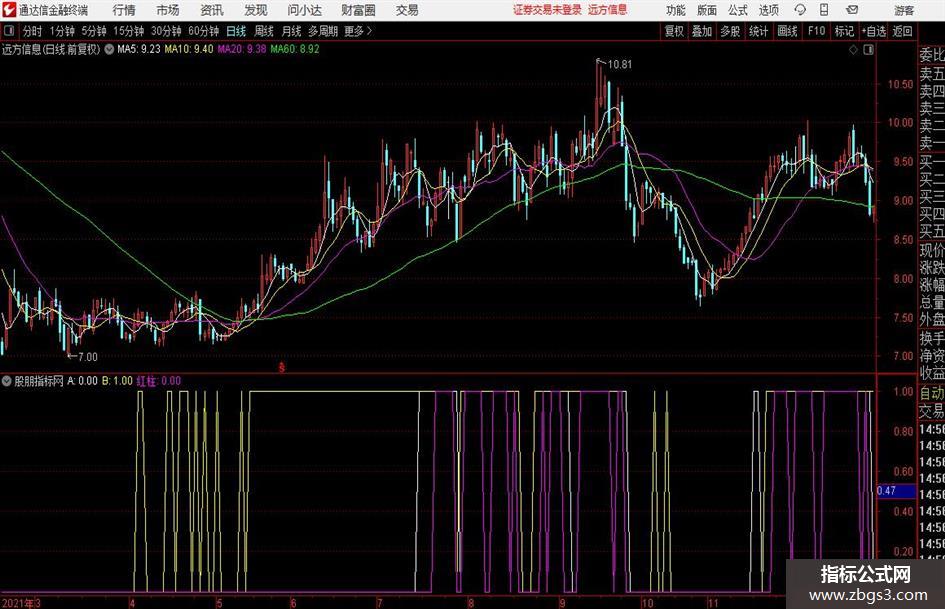This screenshot has width=945, height=609.
Task: Click the 复权 toolbar button
Action: point(674,31)
